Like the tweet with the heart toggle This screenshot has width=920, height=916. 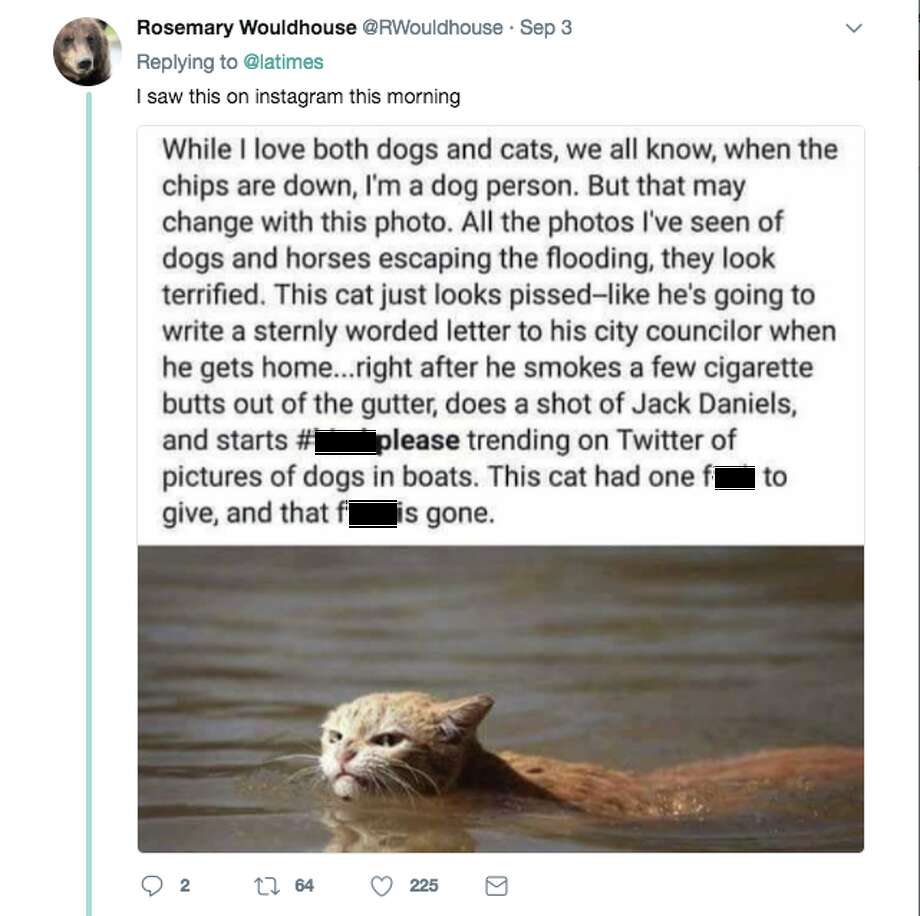[379, 885]
